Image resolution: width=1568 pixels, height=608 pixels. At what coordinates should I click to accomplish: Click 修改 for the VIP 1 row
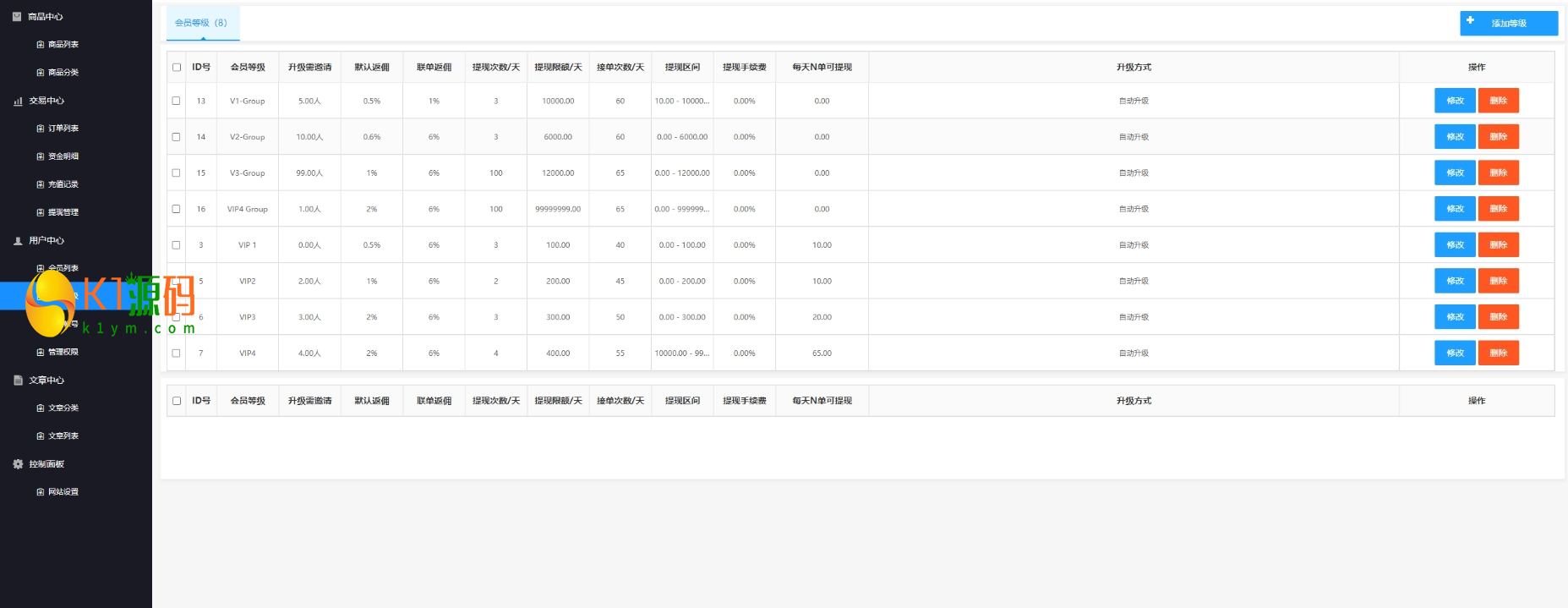pos(1455,244)
